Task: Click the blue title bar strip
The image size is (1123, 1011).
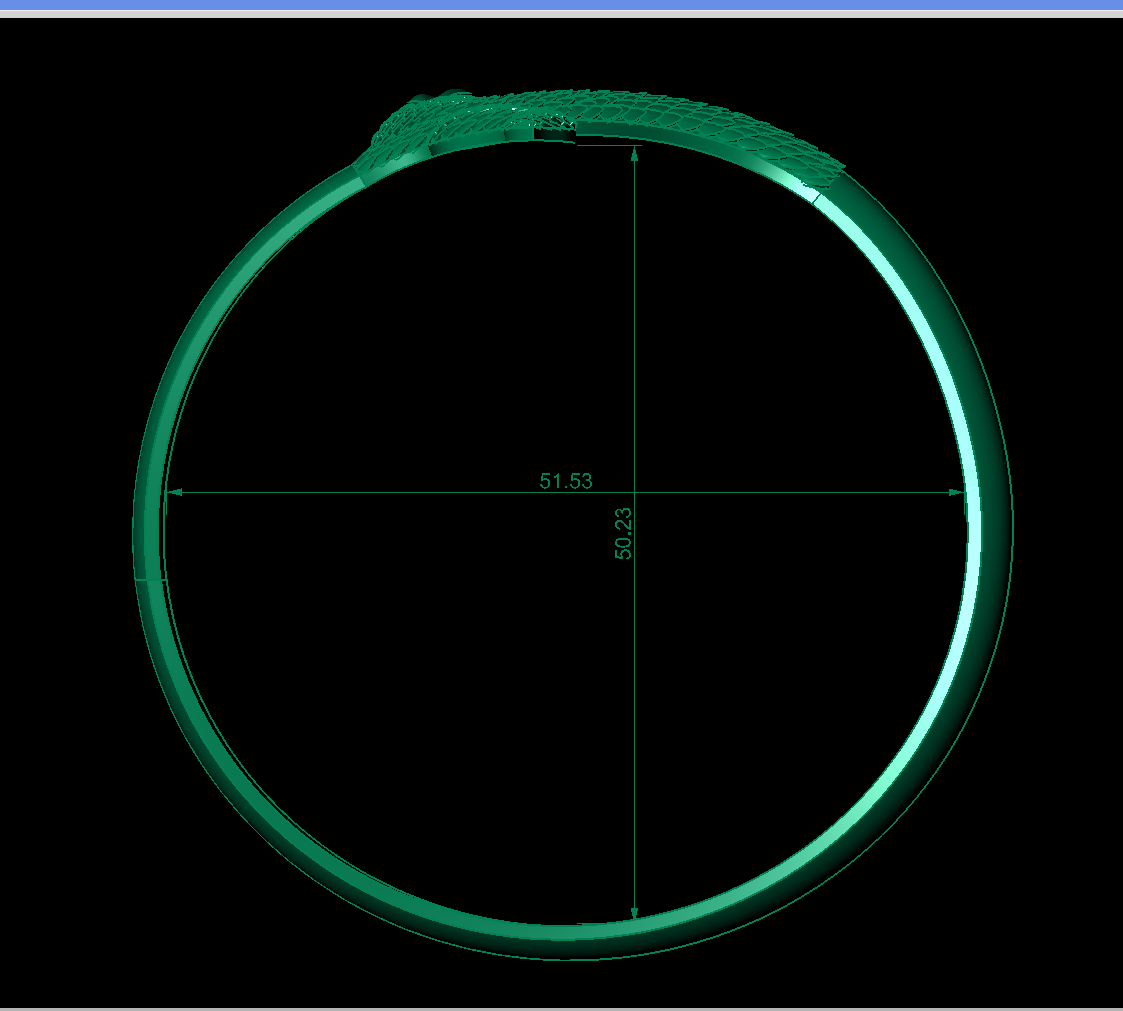Action: pos(562,5)
